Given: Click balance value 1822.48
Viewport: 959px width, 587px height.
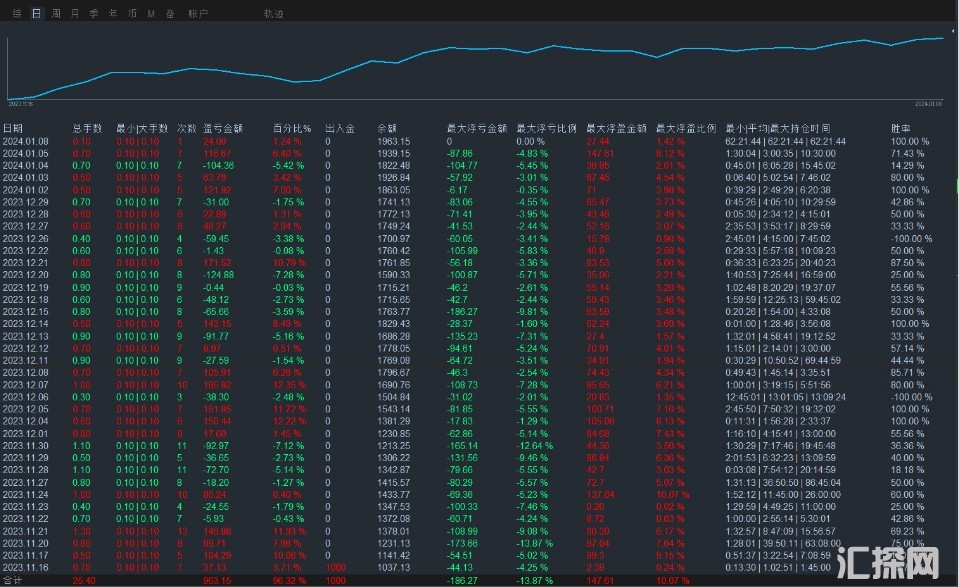Looking at the screenshot, I should [394, 166].
